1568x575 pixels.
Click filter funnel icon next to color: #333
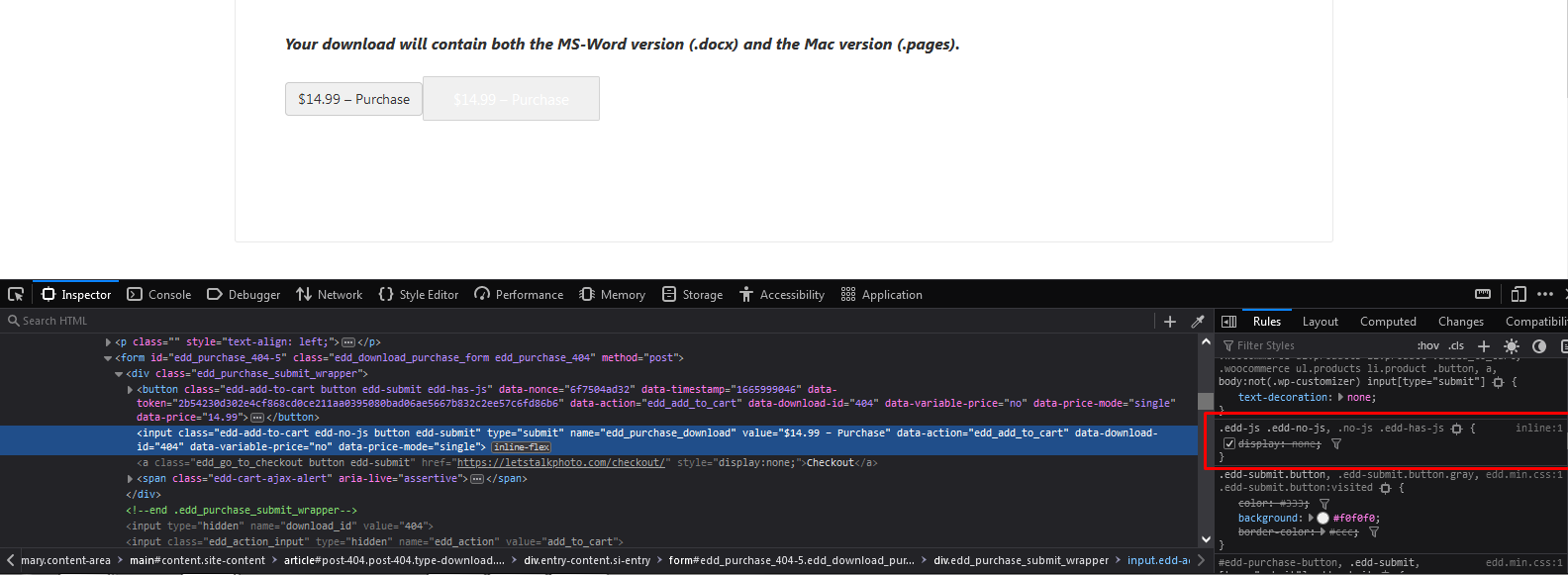tap(1323, 504)
